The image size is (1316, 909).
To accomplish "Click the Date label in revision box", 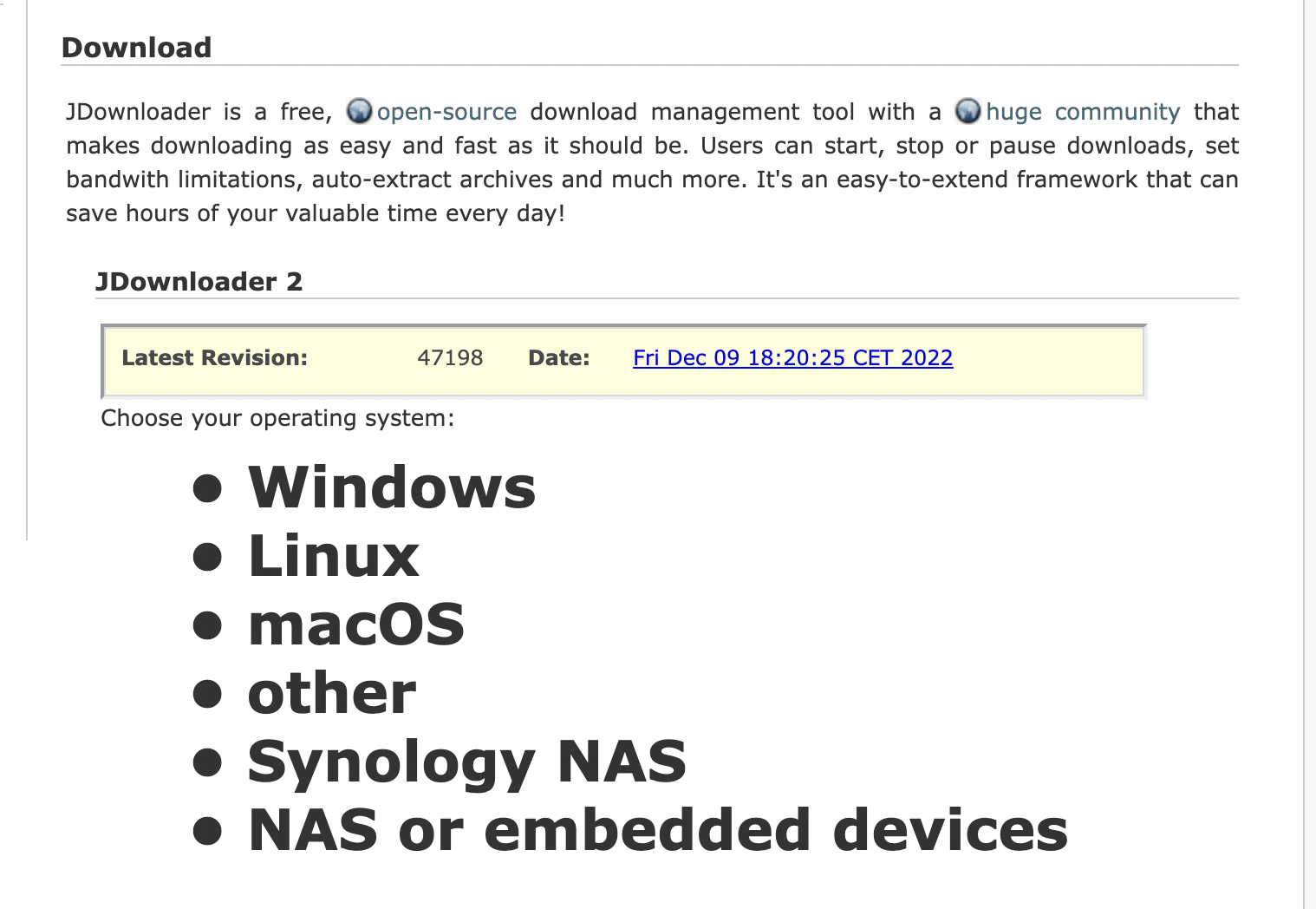I will [x=558, y=357].
